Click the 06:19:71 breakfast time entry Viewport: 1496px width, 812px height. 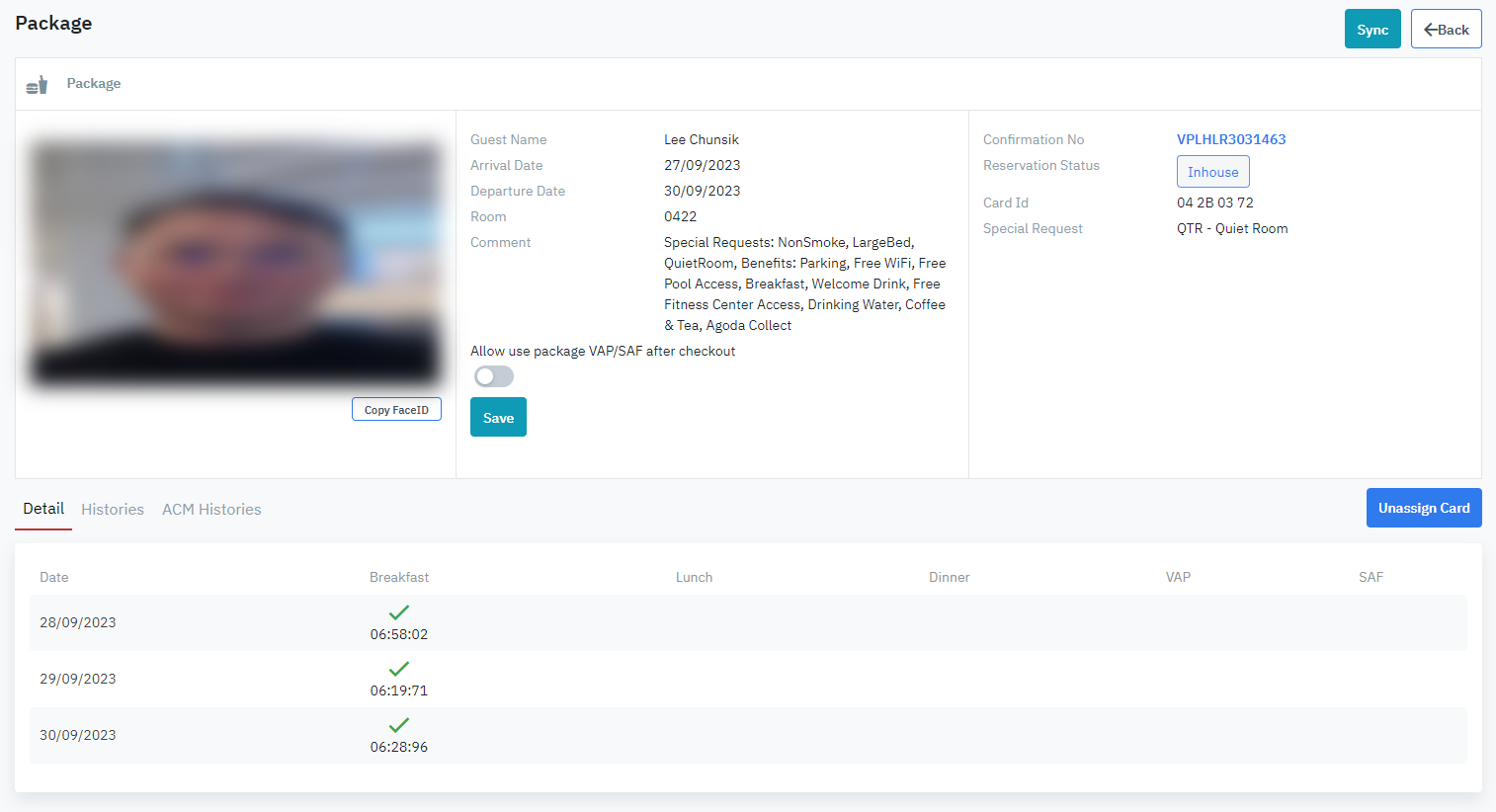point(399,690)
